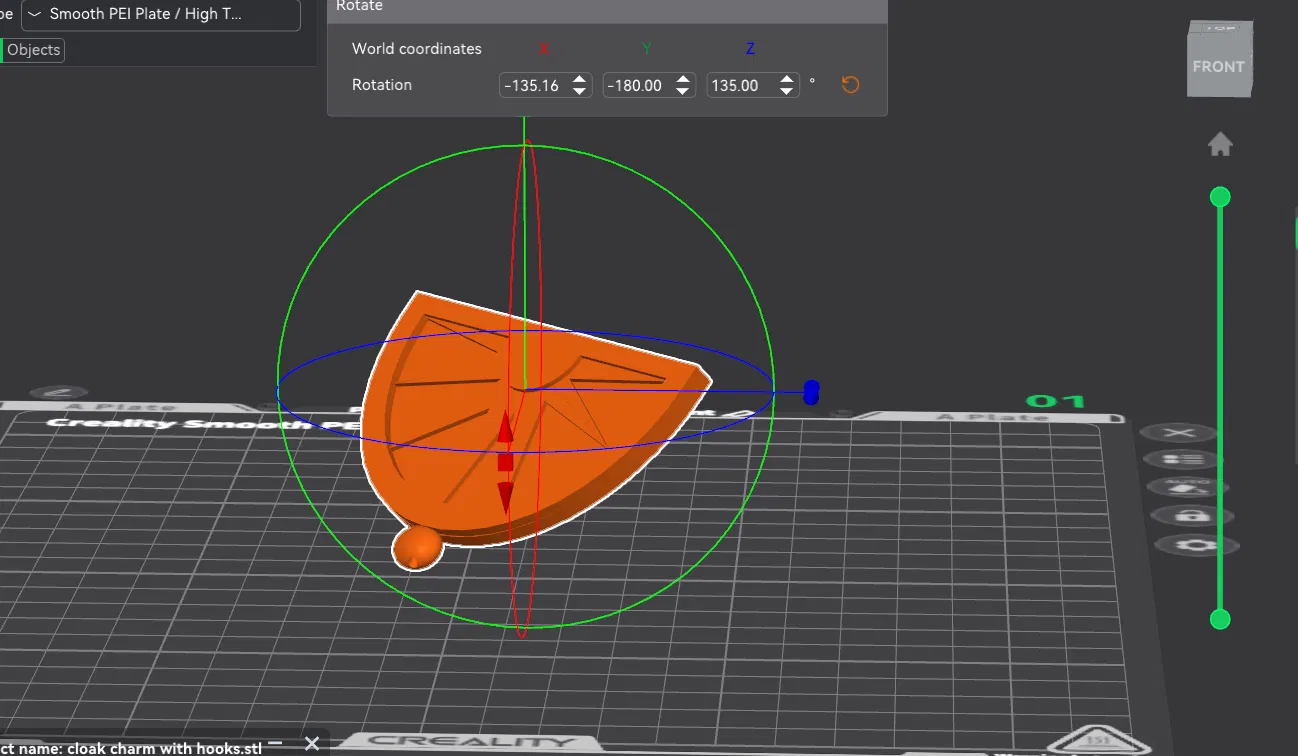The width and height of the screenshot is (1298, 756).
Task: Click the blue Z axis label
Action: point(751,49)
